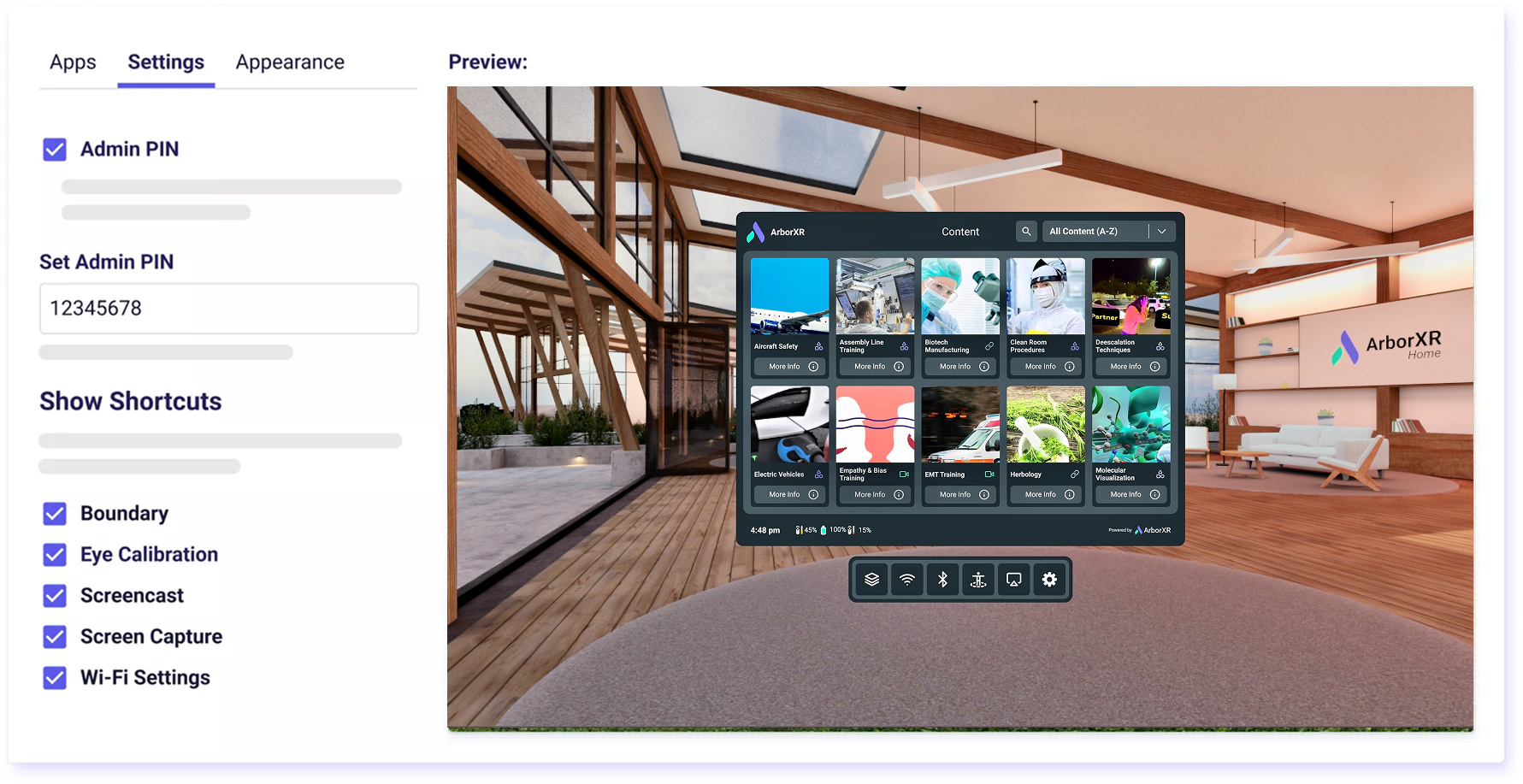Click the 45% controller battery indicator
This screenshot has width=1523, height=784.
tap(806, 530)
